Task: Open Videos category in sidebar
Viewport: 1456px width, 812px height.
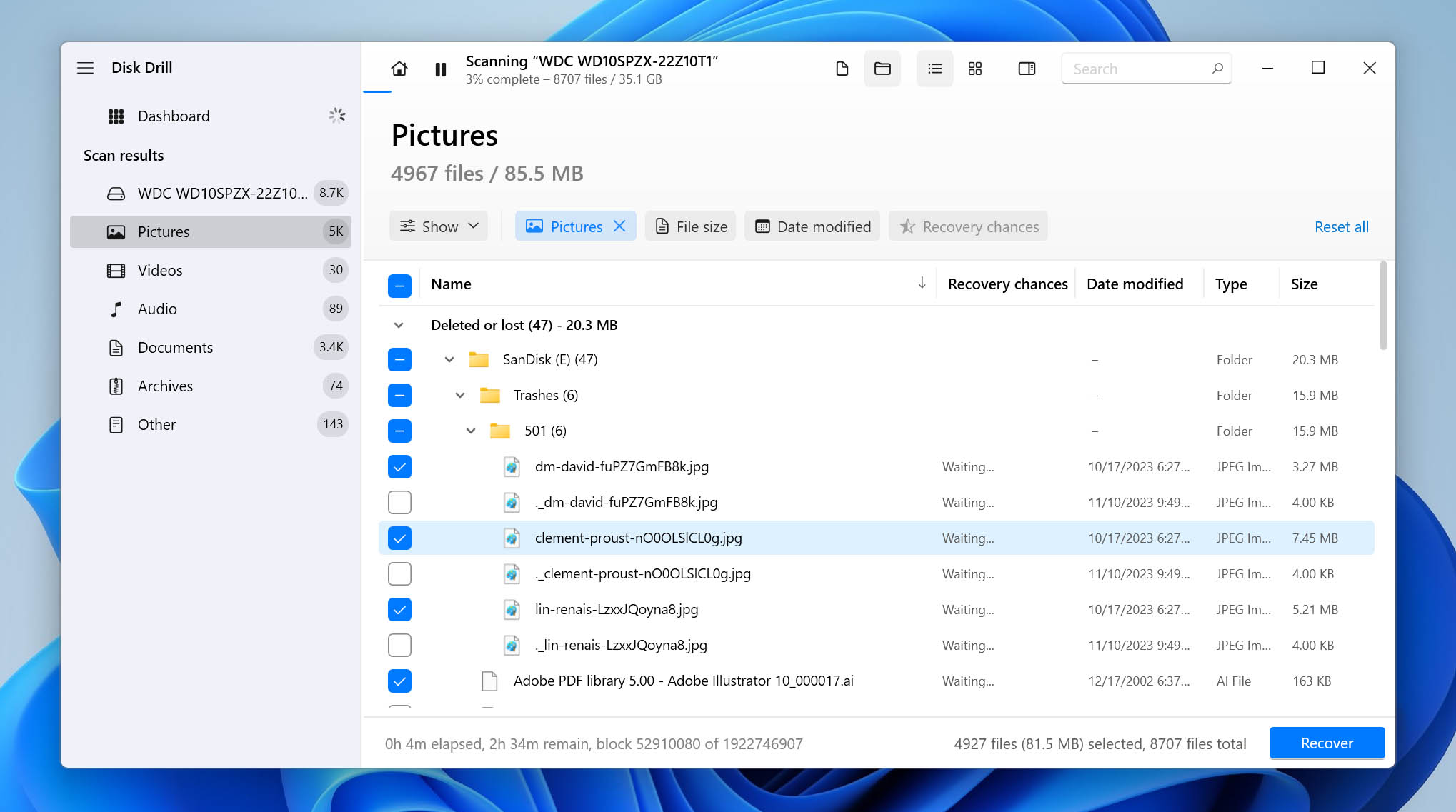Action: (211, 270)
